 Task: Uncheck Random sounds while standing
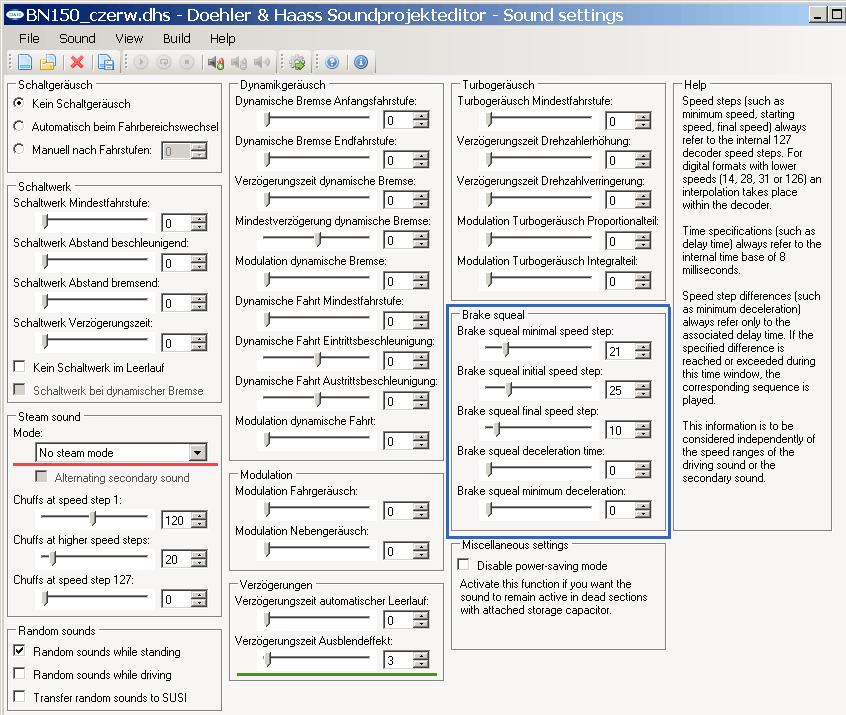coord(19,651)
